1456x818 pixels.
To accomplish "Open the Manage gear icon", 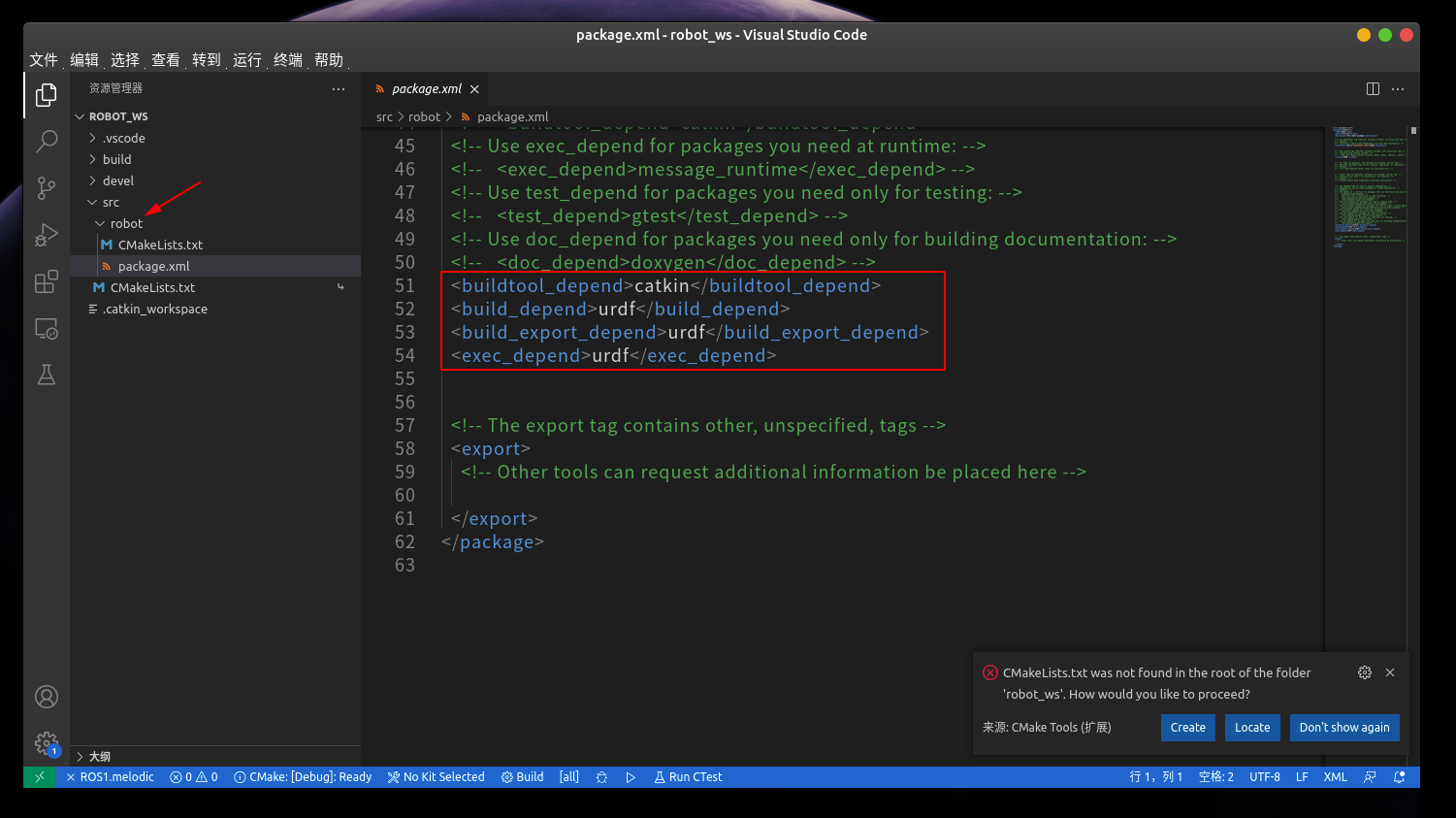I will tap(47, 743).
